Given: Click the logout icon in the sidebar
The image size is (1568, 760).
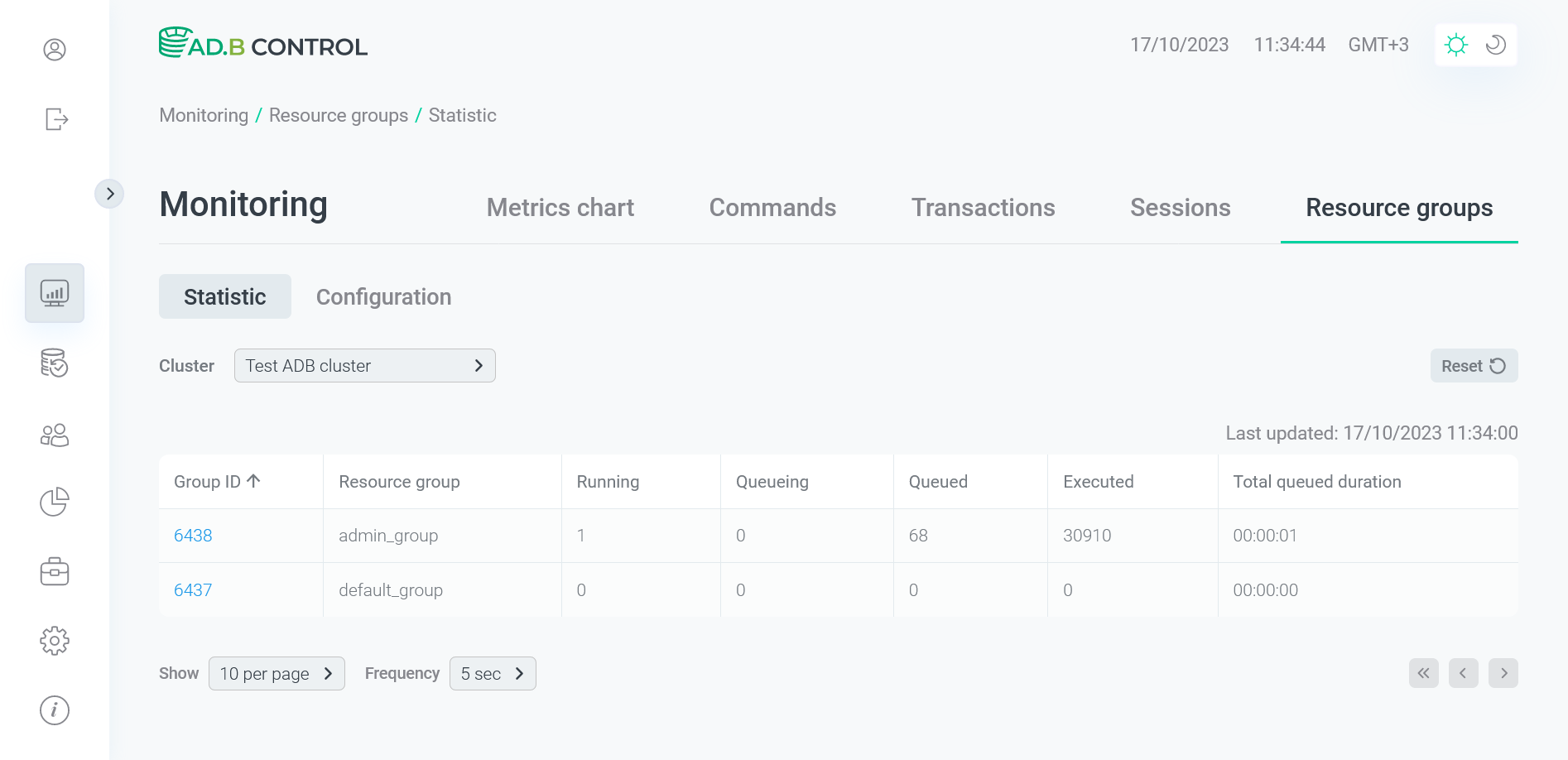Looking at the screenshot, I should [54, 119].
